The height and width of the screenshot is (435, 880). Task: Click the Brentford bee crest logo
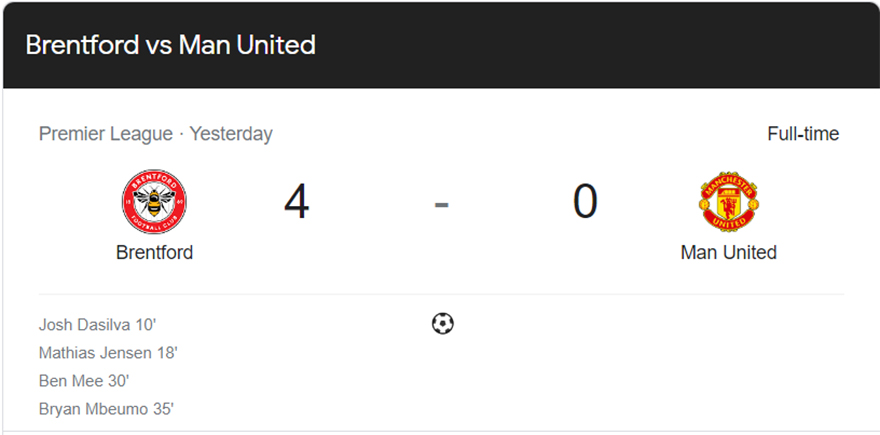click(x=154, y=202)
